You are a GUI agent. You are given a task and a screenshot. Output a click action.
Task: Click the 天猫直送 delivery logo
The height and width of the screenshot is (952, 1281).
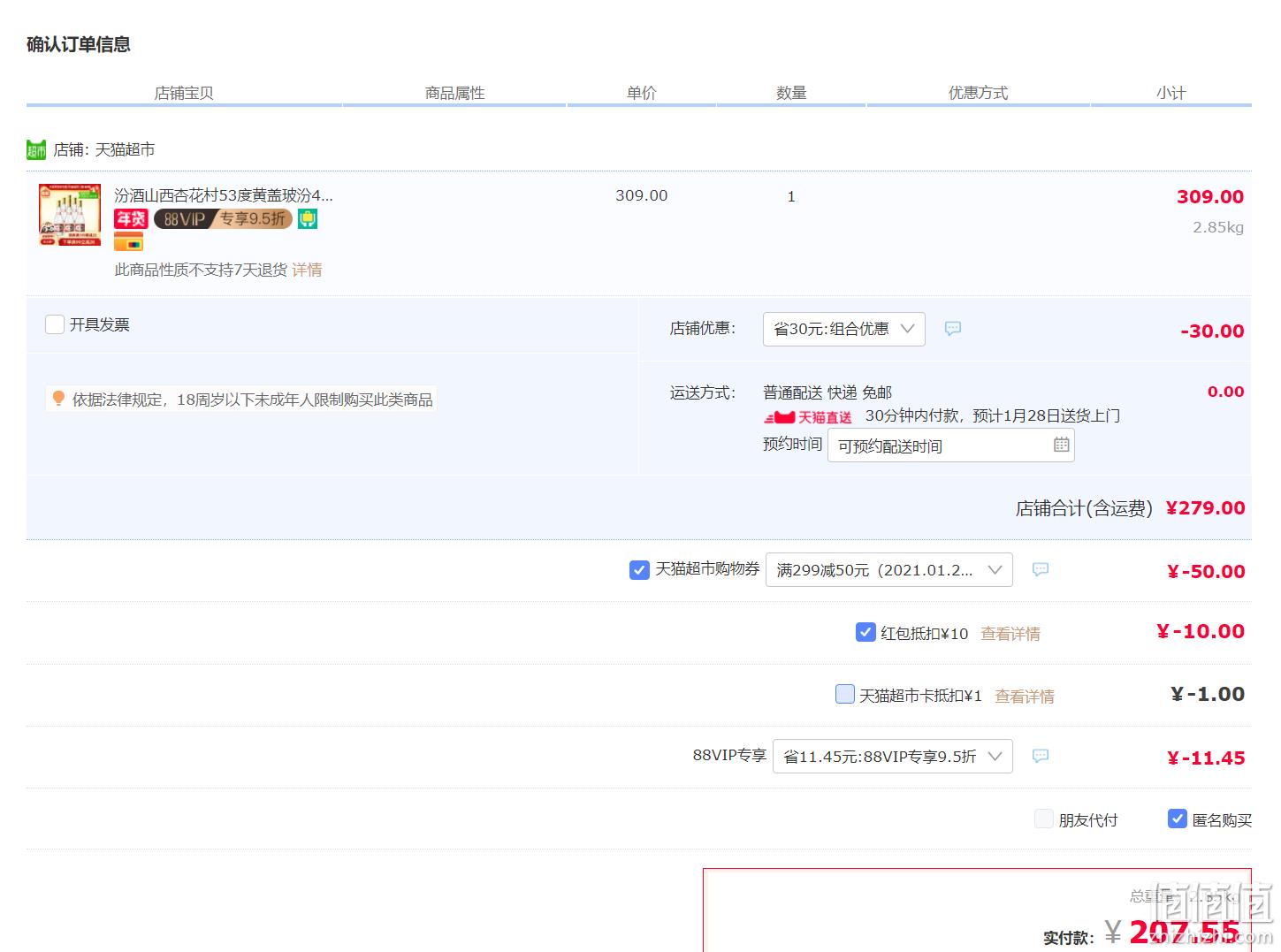click(808, 417)
